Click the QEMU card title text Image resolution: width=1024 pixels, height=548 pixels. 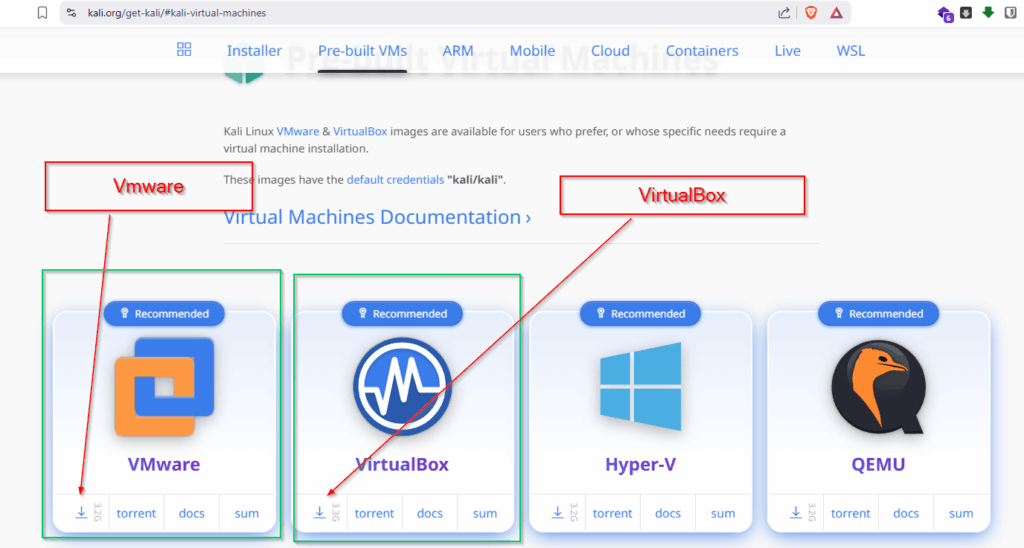tap(878, 464)
